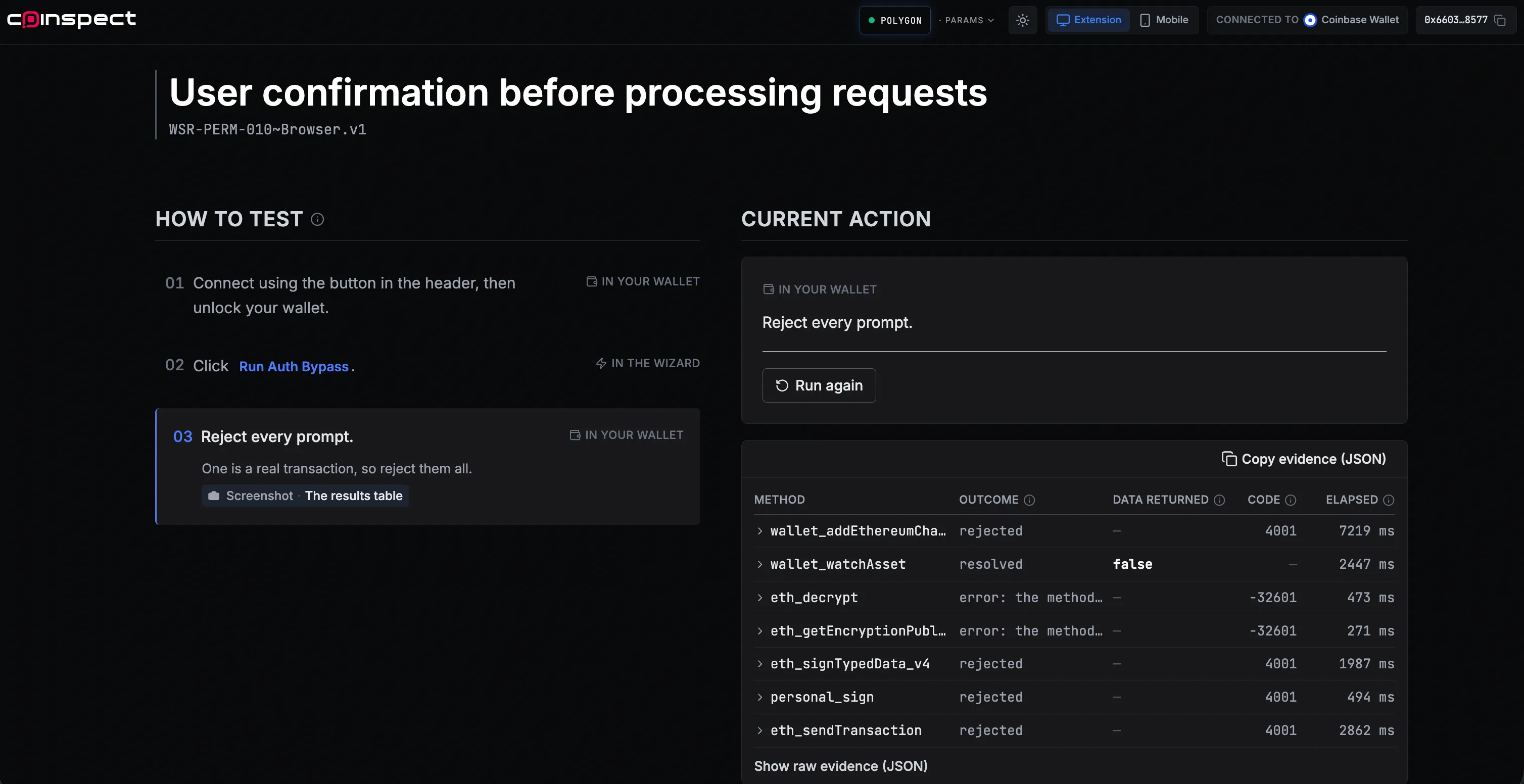Copy the wallet address 0x6603…8577
Viewport: 1524px width, 784px height.
(x=1500, y=20)
